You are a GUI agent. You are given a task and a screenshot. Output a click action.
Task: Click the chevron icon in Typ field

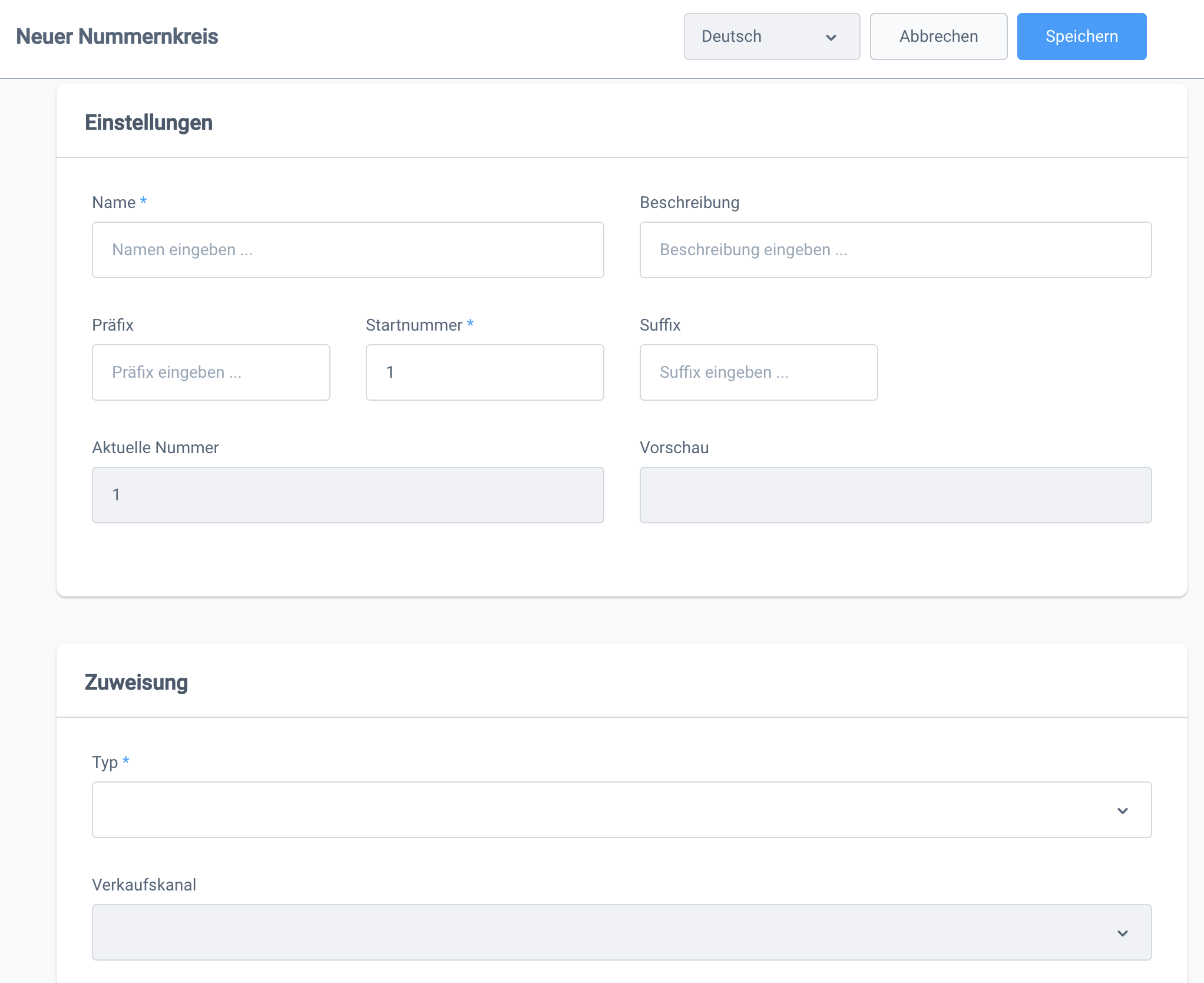point(1122,811)
